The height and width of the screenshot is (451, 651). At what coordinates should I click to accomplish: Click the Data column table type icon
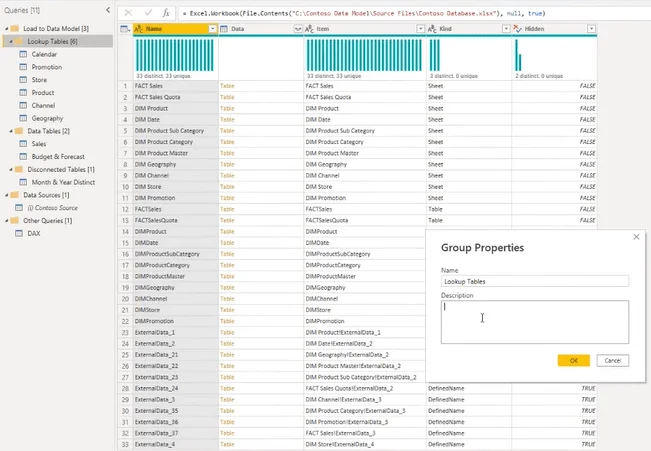[224, 29]
